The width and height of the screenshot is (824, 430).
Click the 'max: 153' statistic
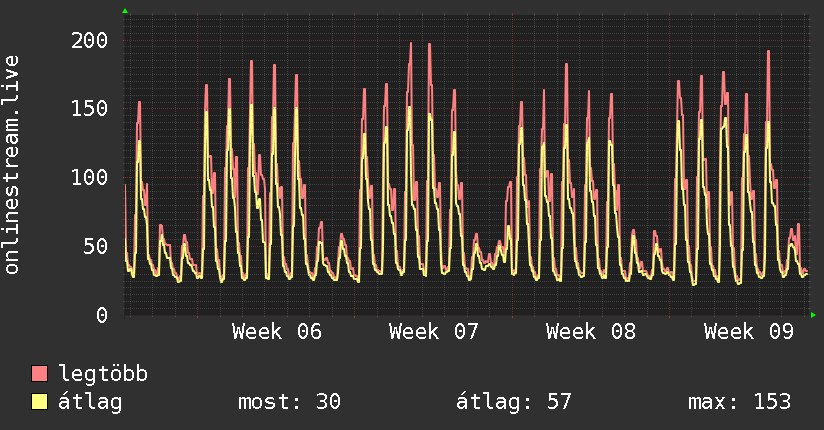point(739,402)
